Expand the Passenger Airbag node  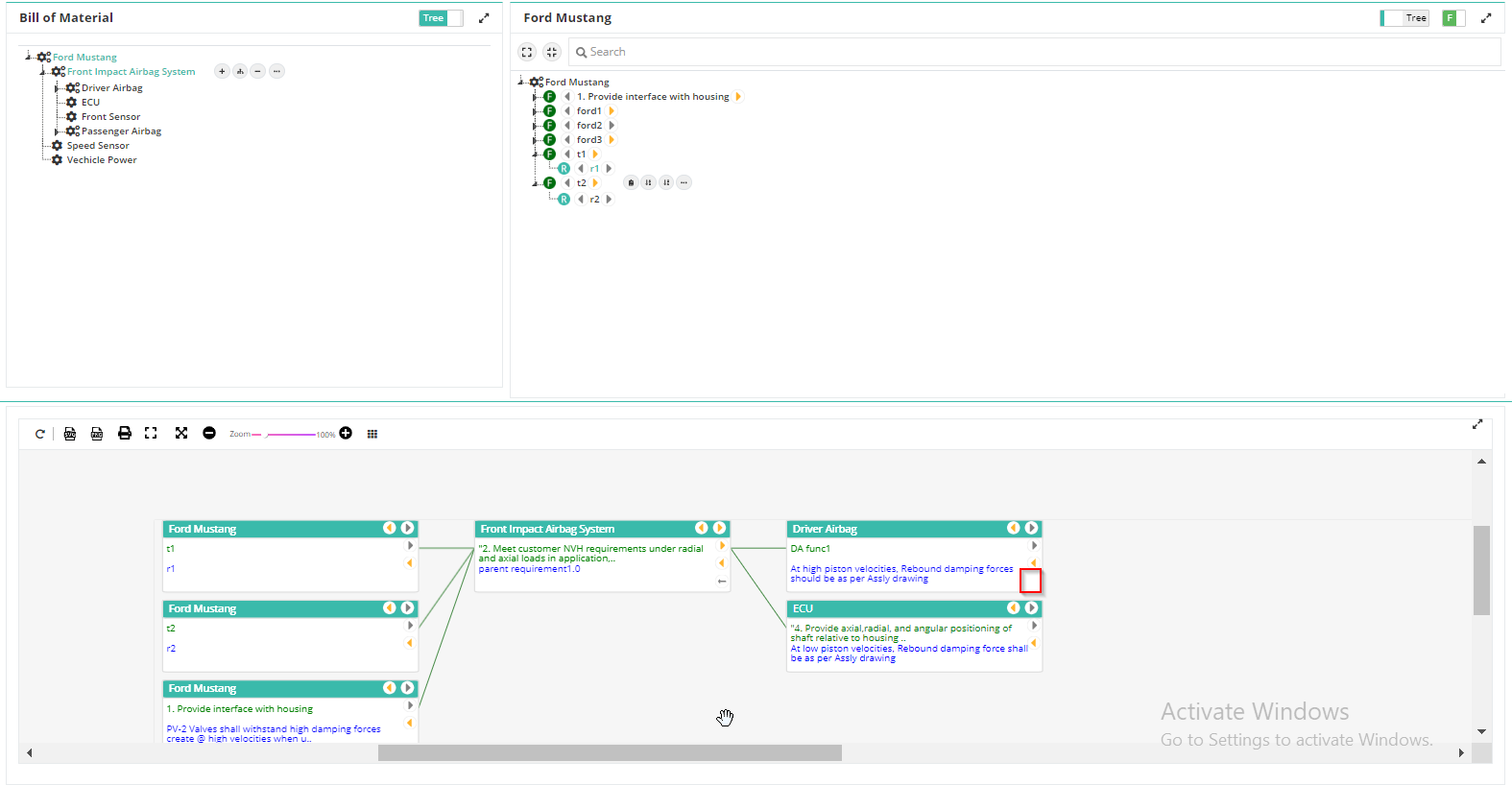click(x=58, y=131)
